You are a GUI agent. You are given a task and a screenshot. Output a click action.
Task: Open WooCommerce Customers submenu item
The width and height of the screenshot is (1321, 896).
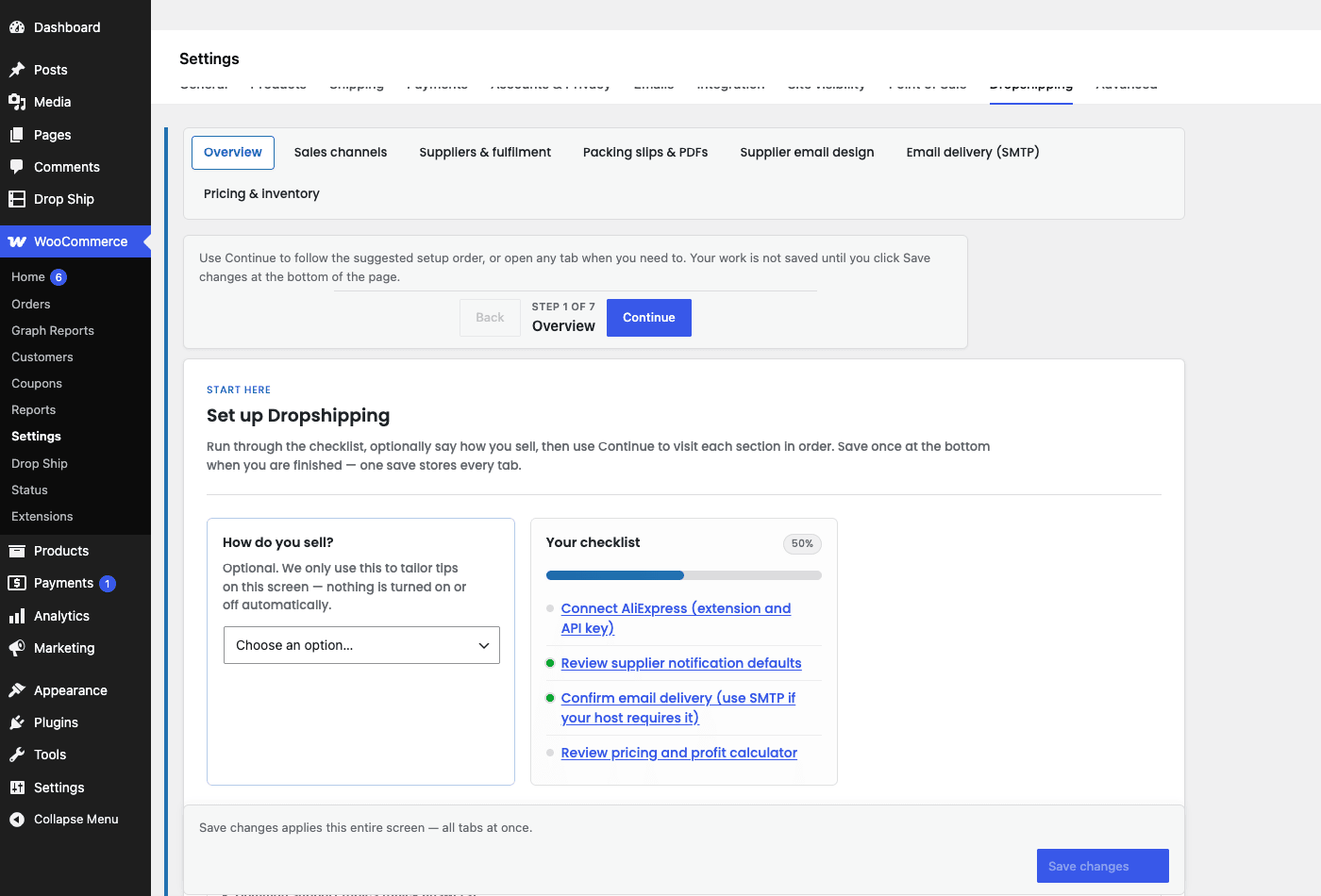coord(42,357)
